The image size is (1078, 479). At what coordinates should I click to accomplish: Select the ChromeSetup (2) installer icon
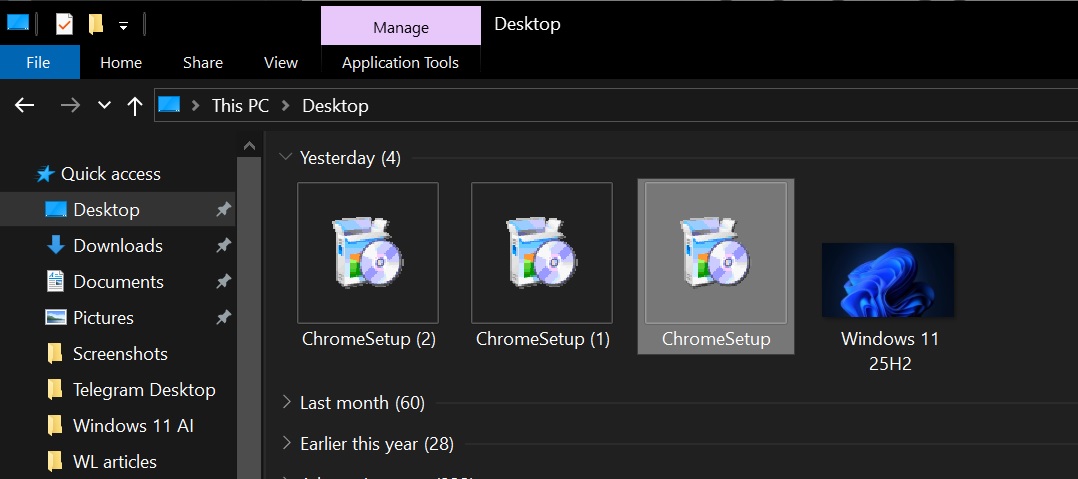point(368,252)
